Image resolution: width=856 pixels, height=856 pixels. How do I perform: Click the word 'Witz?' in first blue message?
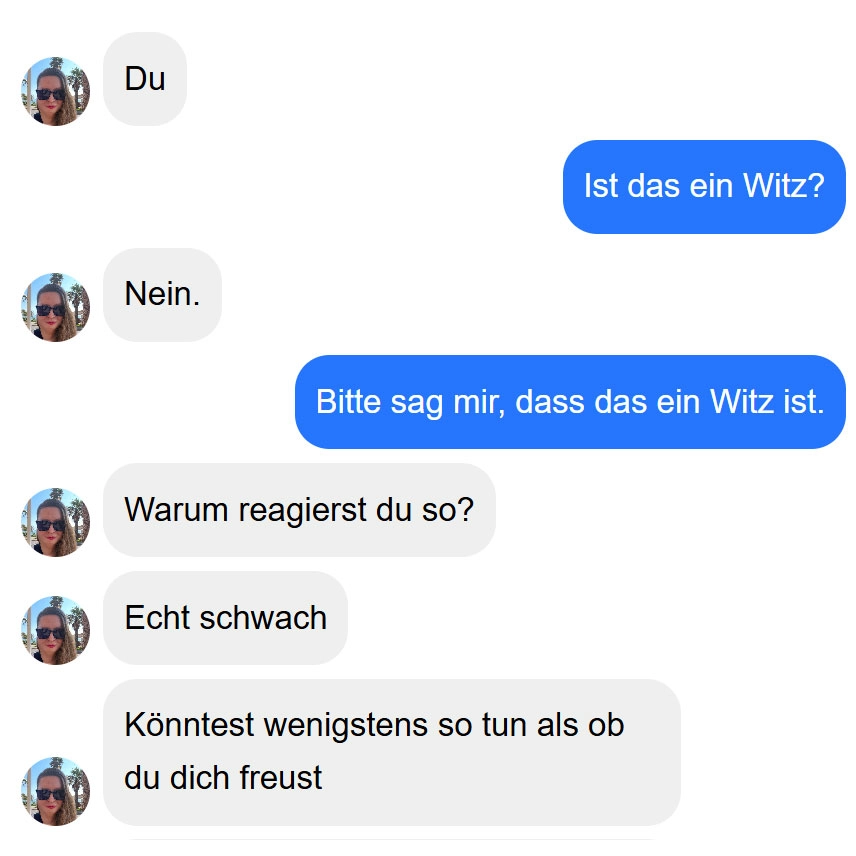click(783, 186)
